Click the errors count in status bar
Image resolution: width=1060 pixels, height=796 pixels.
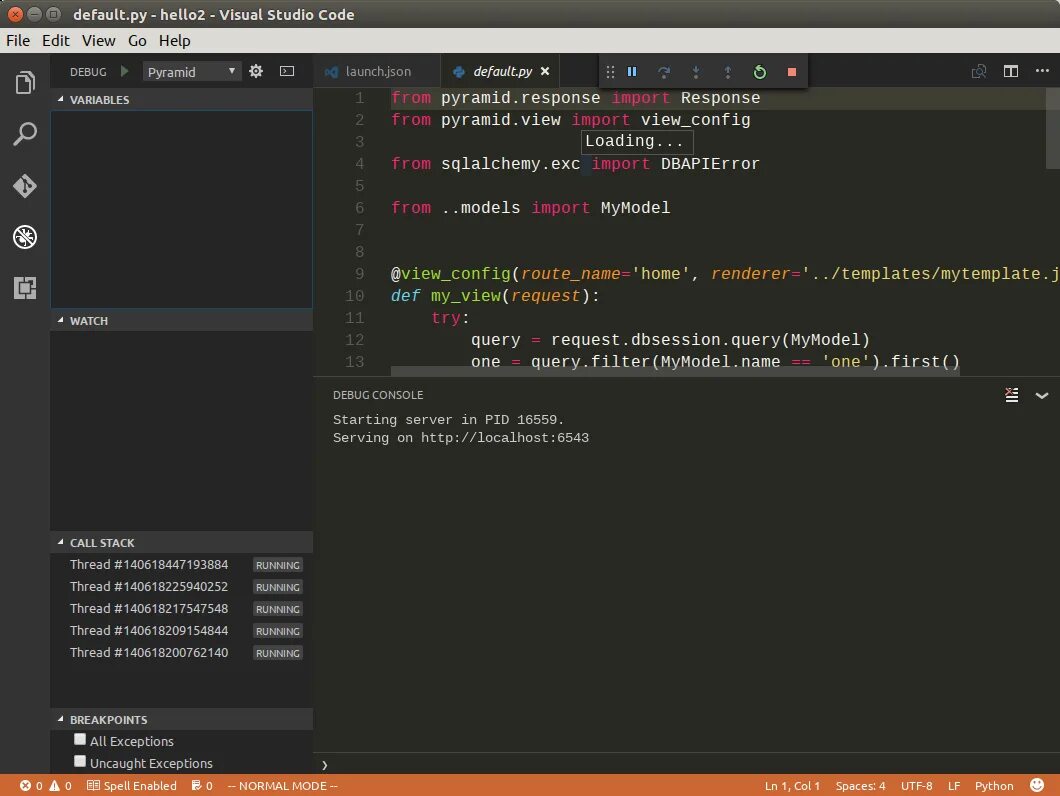pyautogui.click(x=31, y=785)
